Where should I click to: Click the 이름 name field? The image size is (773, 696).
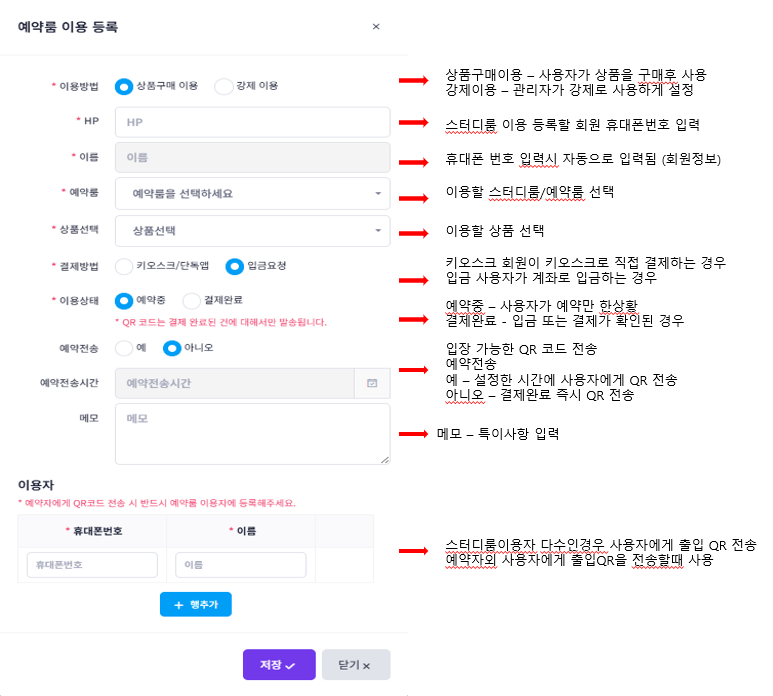point(252,158)
